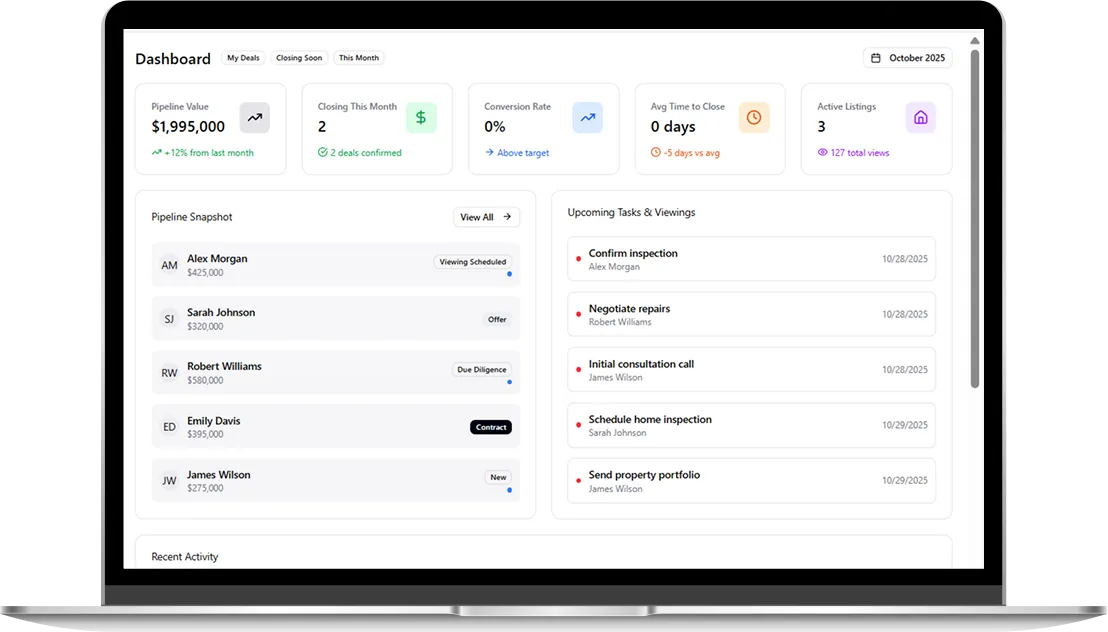This screenshot has width=1108, height=632.
Task: Toggle the My Deals filter chip
Action: coord(243,58)
